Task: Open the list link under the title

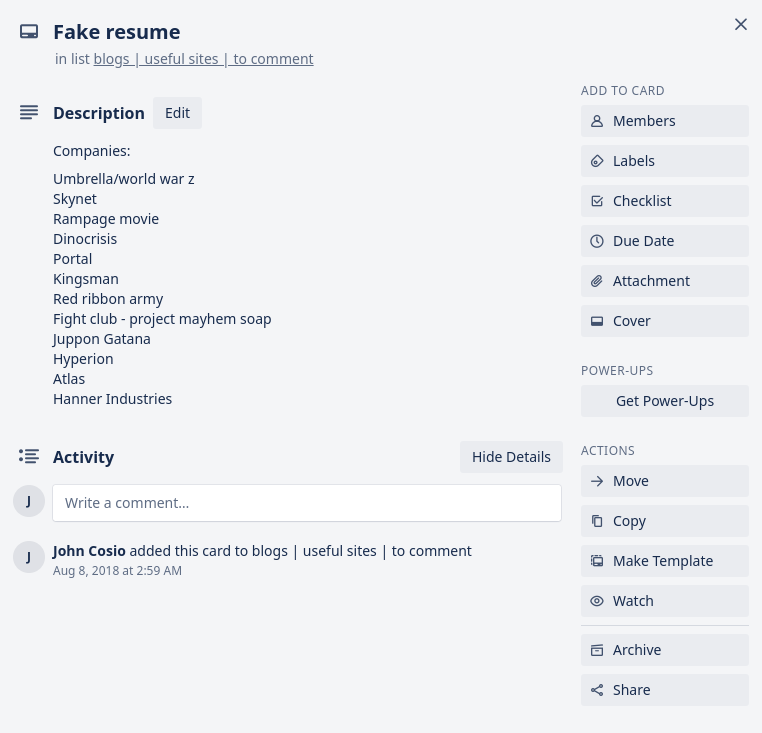Action: click(x=204, y=59)
